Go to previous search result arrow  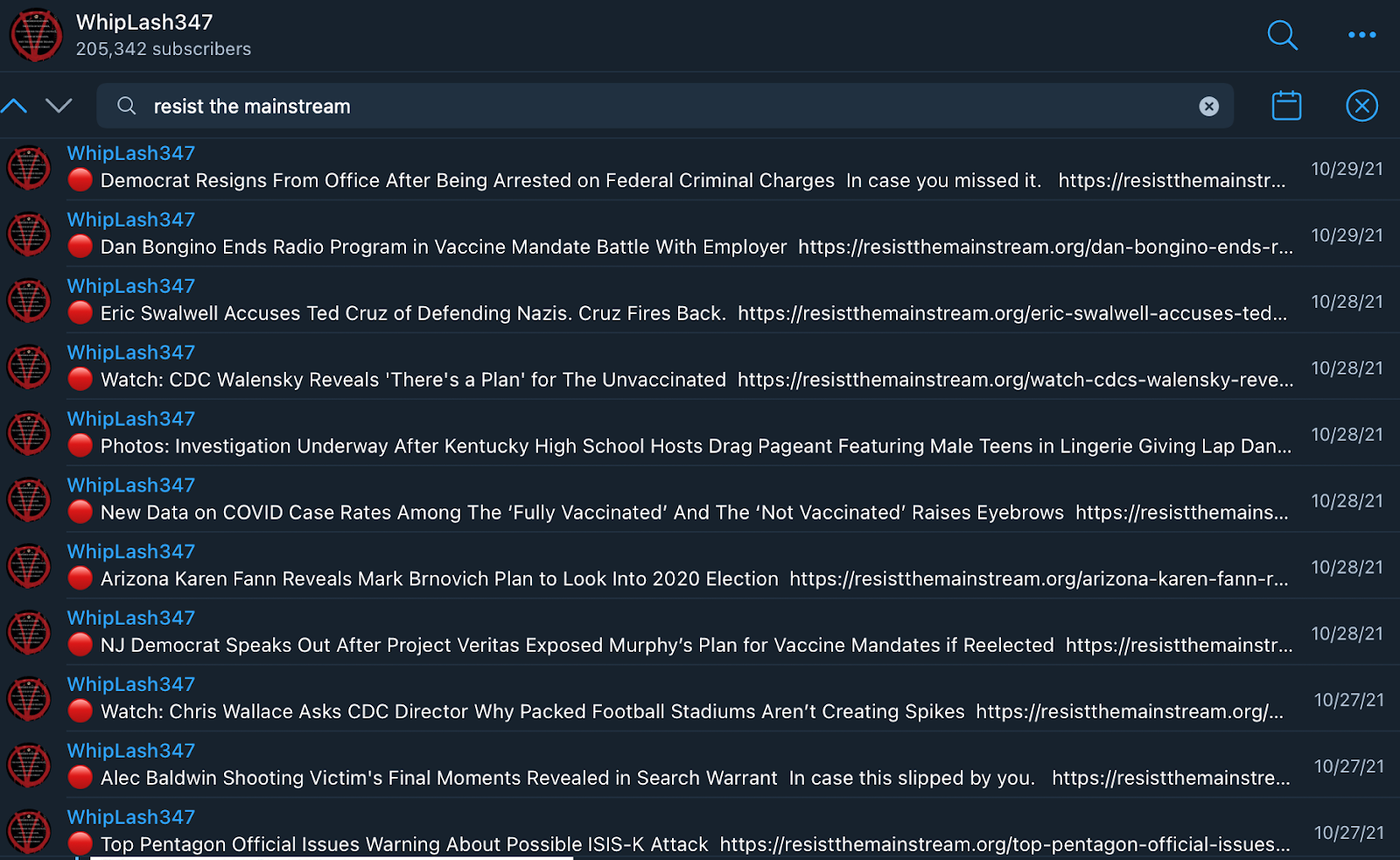click(x=15, y=106)
